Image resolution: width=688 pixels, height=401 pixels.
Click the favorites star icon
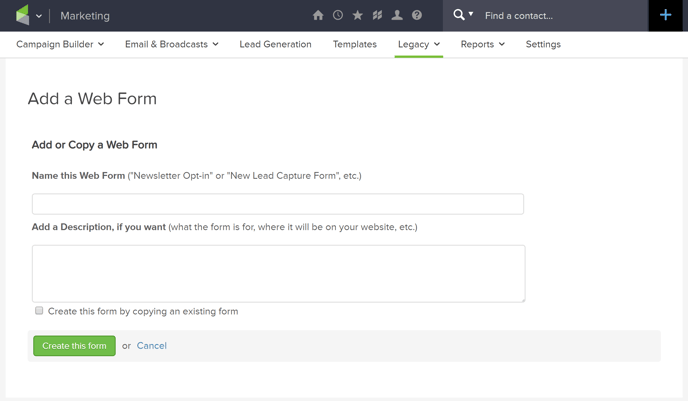tap(358, 15)
